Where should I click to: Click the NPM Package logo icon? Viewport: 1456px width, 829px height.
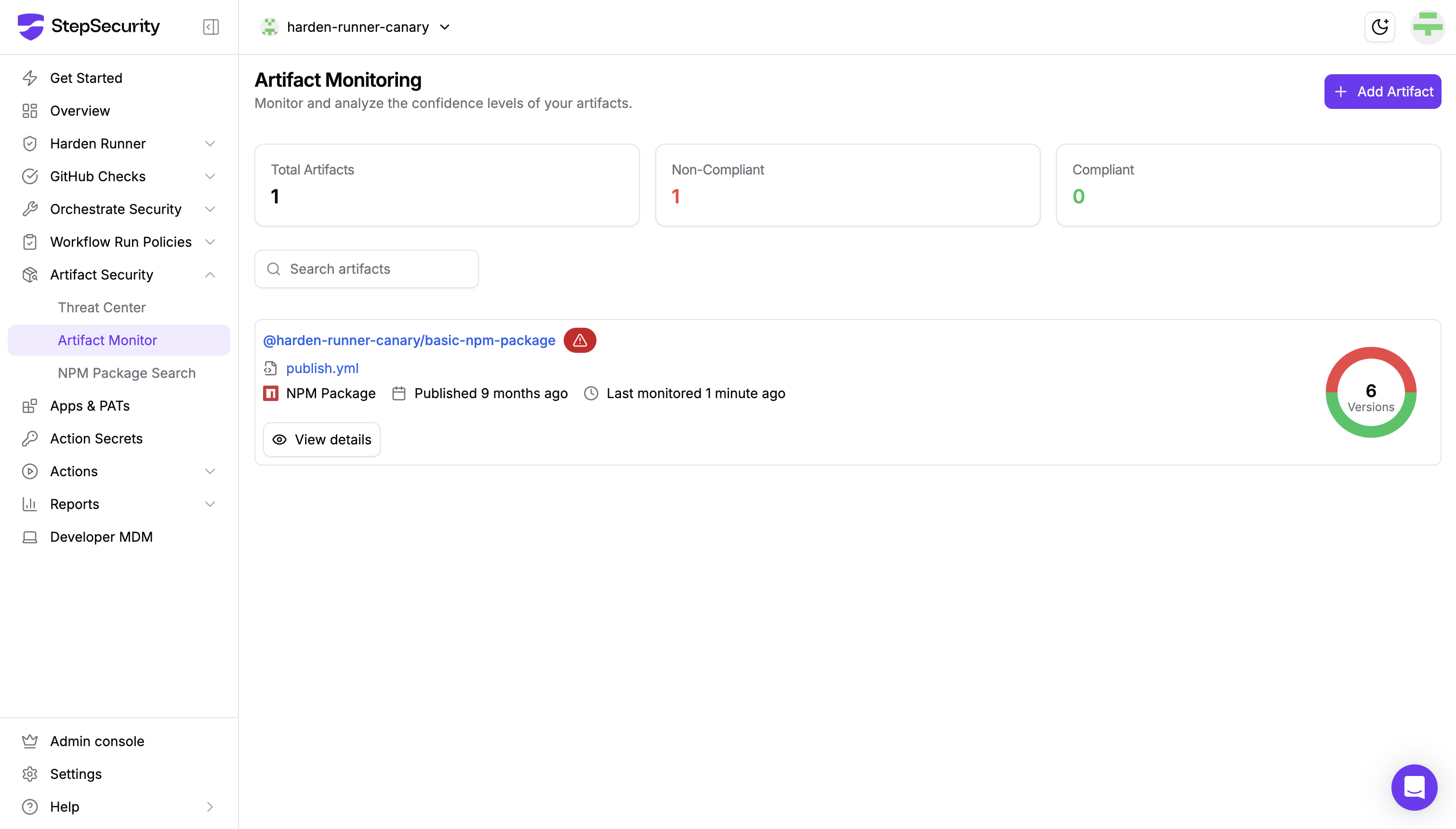pyautogui.click(x=270, y=393)
